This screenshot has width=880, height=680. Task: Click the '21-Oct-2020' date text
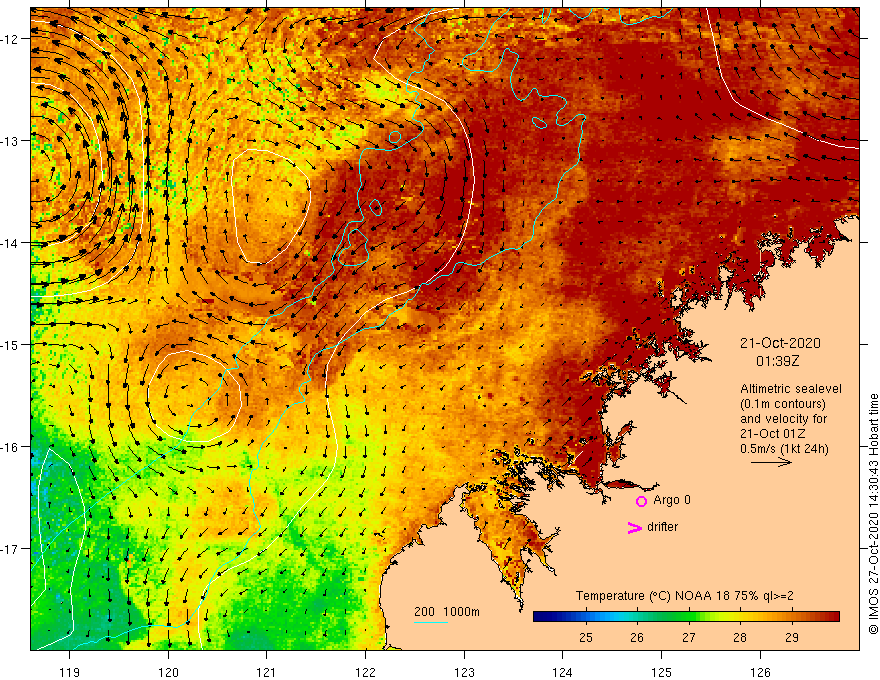(780, 343)
